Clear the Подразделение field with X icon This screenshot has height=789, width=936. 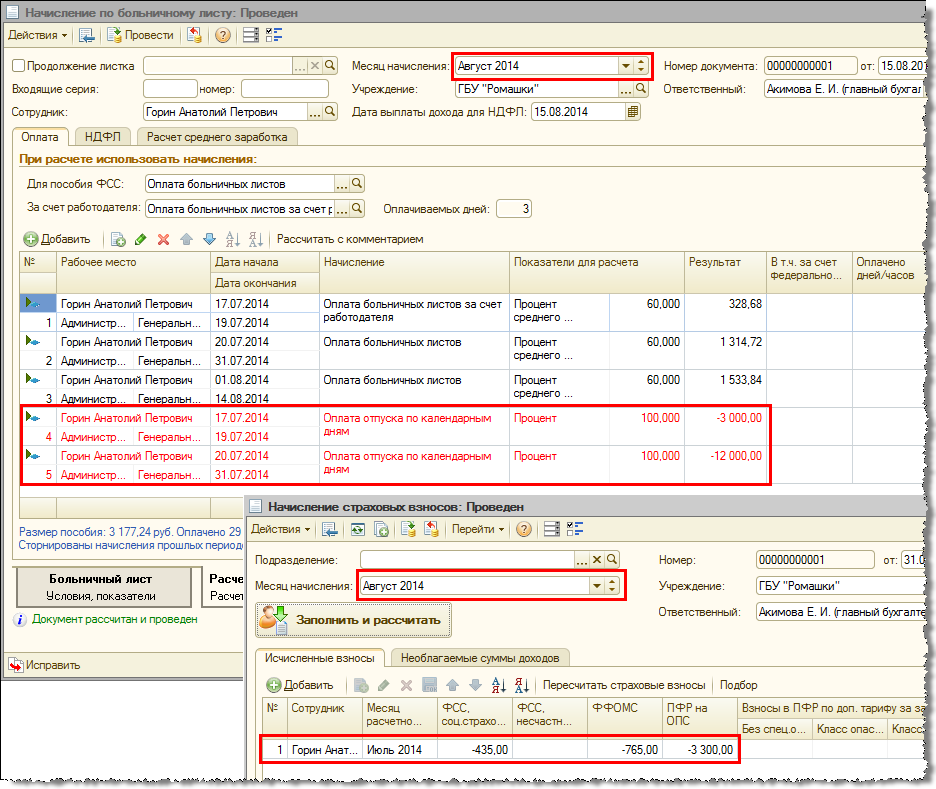pyautogui.click(x=597, y=560)
